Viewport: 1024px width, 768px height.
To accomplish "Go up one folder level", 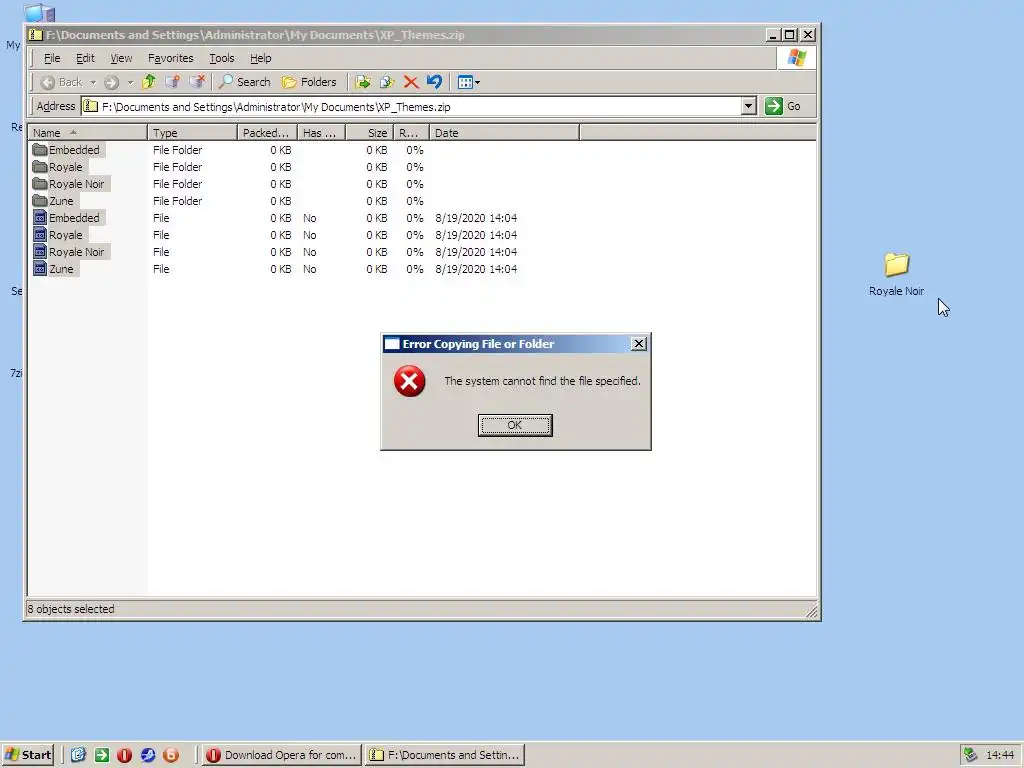I will 149,82.
